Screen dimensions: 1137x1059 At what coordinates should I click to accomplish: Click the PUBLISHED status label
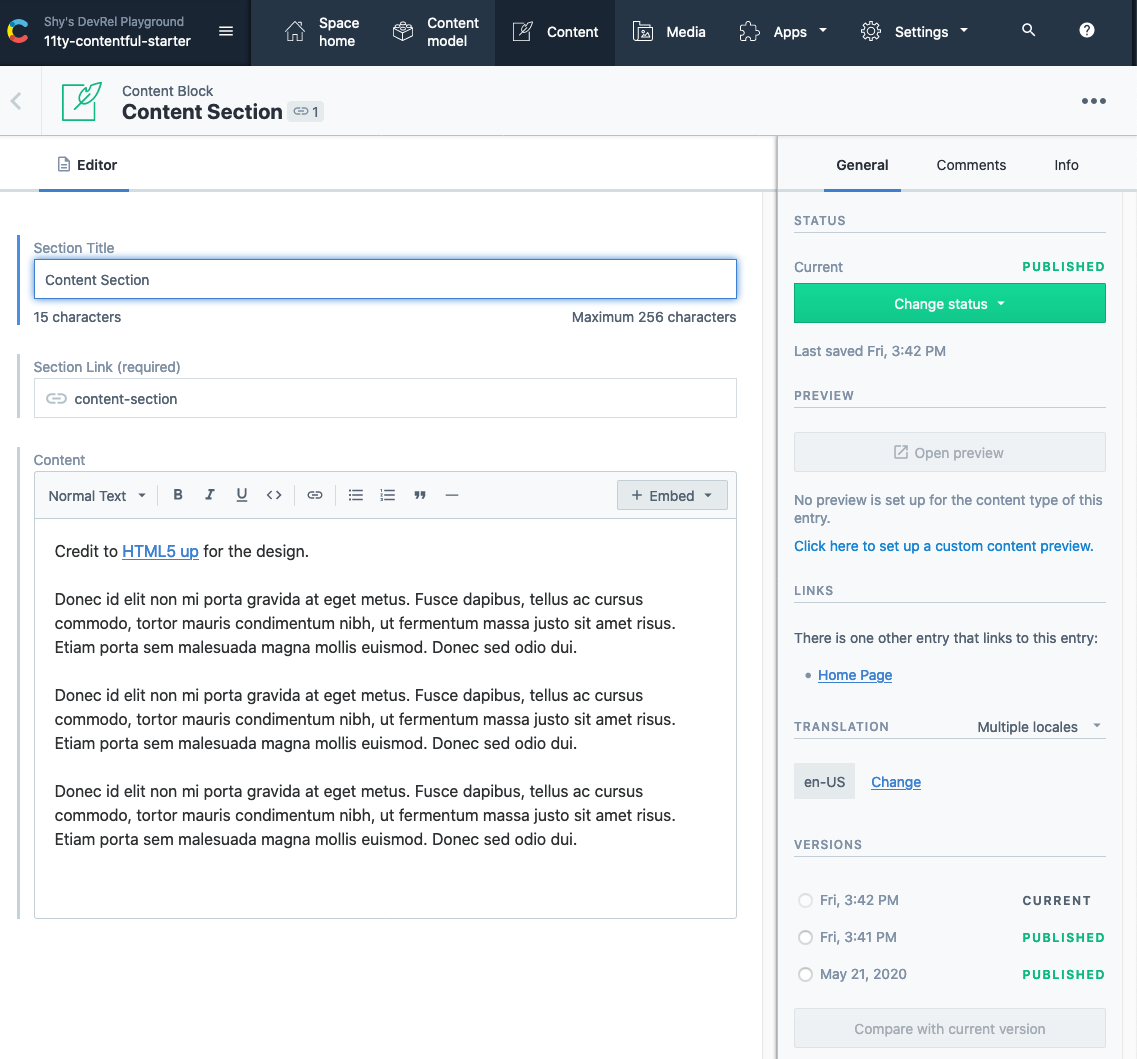[x=1064, y=267]
